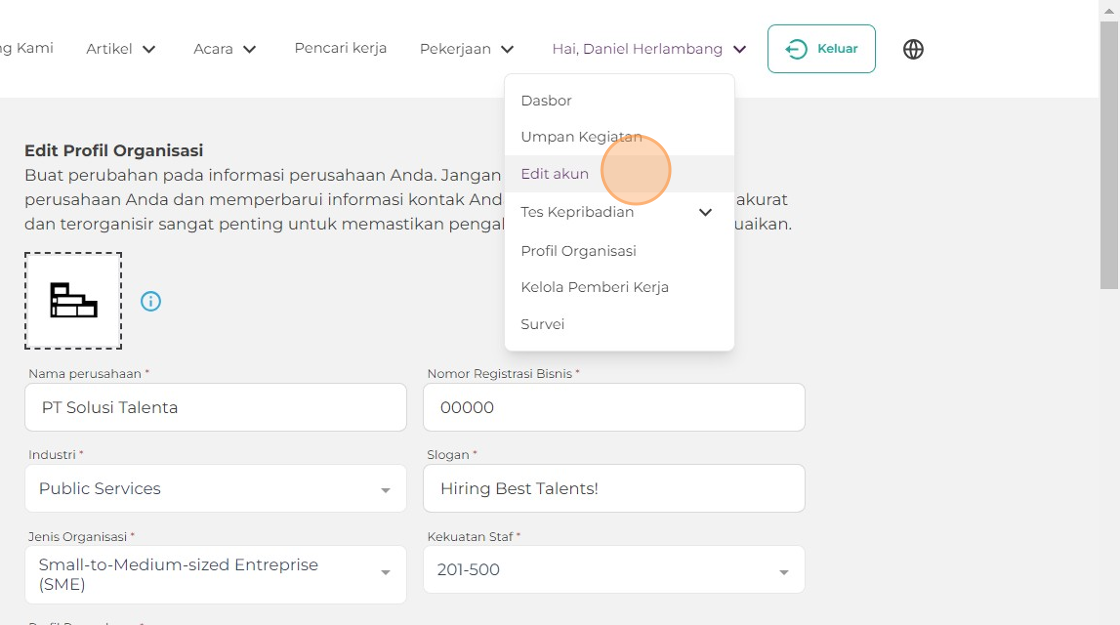The width and height of the screenshot is (1120, 625).
Task: Toggle the Hai, Daniel Herlambang user menu
Action: tap(649, 49)
